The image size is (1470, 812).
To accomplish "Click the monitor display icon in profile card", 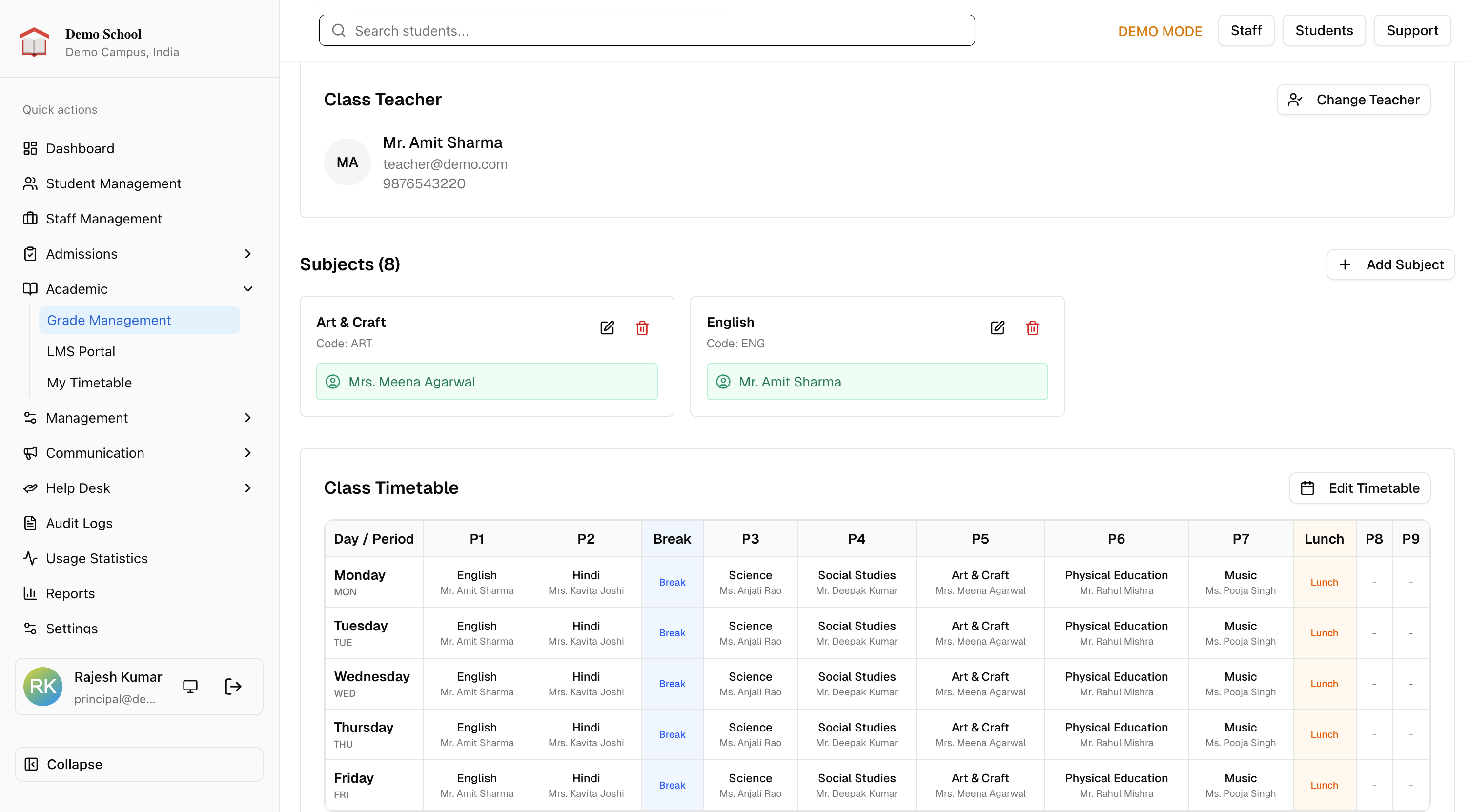I will 190,687.
